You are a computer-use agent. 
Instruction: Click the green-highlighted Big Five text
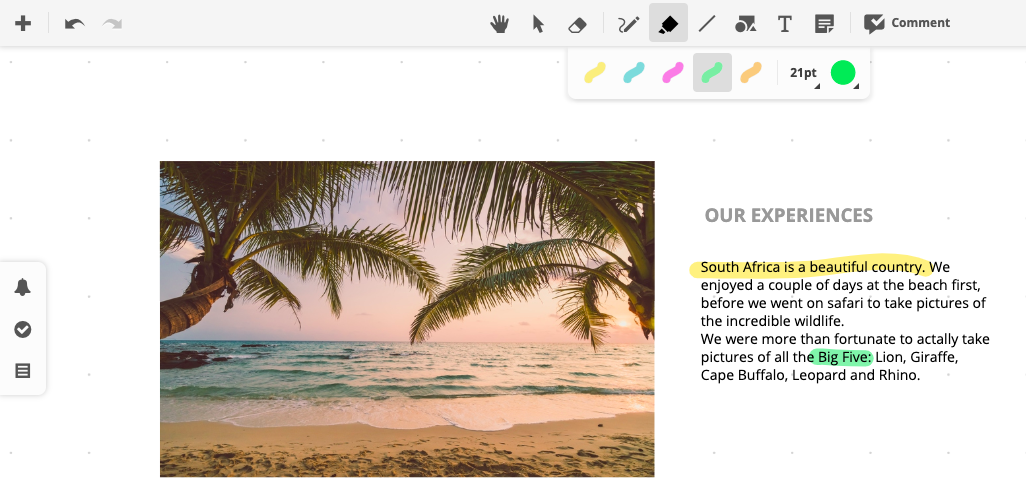pyautogui.click(x=844, y=357)
